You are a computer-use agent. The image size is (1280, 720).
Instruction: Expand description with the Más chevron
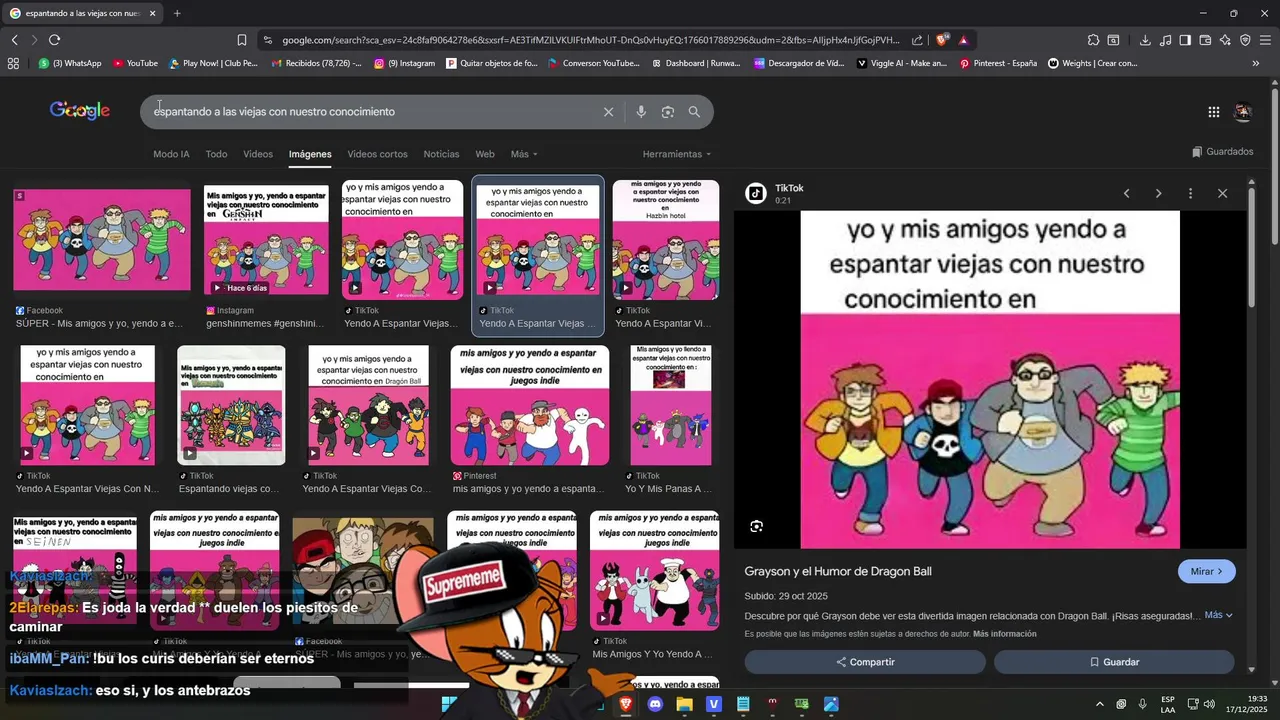coord(1218,615)
